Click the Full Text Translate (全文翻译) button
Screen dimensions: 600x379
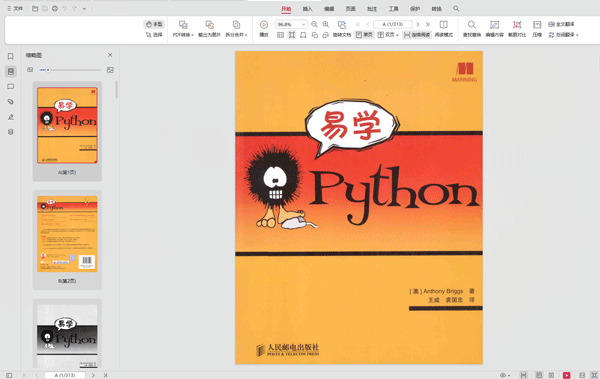[561, 24]
